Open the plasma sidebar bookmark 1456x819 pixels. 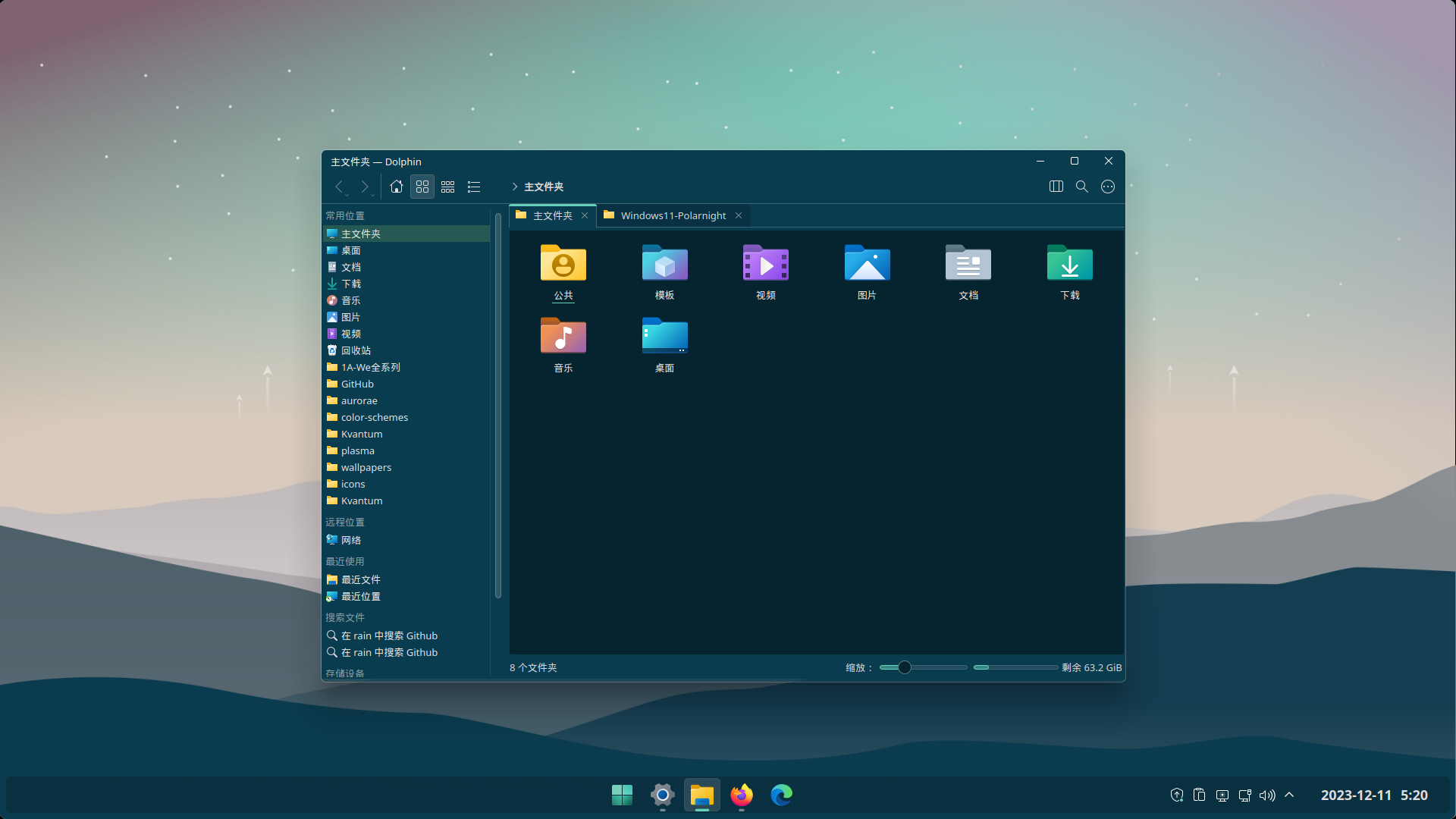pos(407,450)
